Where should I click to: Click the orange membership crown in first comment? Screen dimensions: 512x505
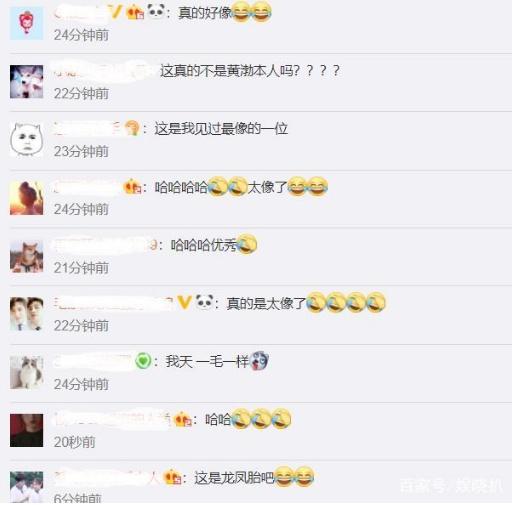(135, 13)
